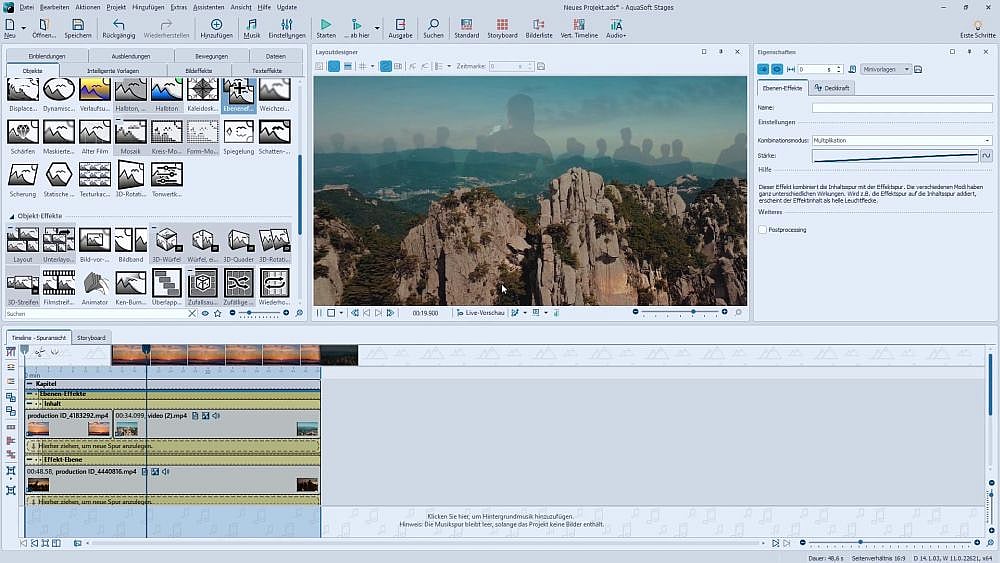Click the Starten playback button
Screen dimensions: 1000x563
pyautogui.click(x=326, y=24)
